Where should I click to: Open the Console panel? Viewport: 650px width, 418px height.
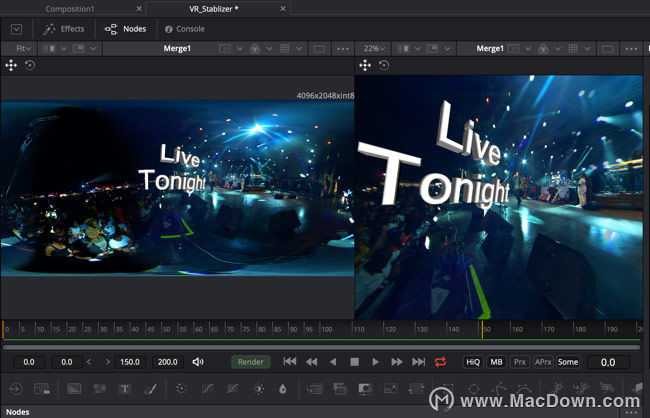[x=184, y=29]
